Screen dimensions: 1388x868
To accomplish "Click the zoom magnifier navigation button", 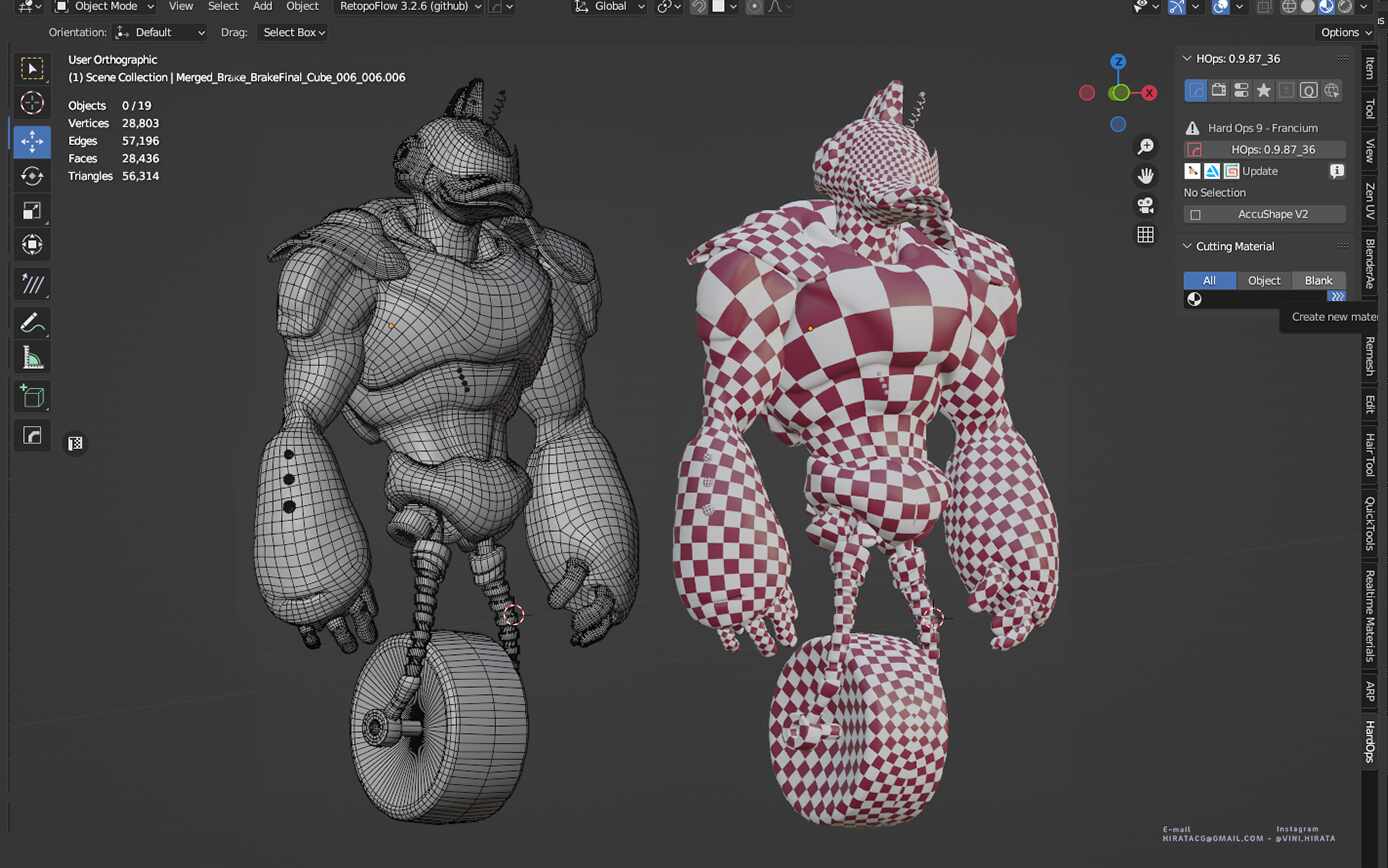I will [1146, 147].
